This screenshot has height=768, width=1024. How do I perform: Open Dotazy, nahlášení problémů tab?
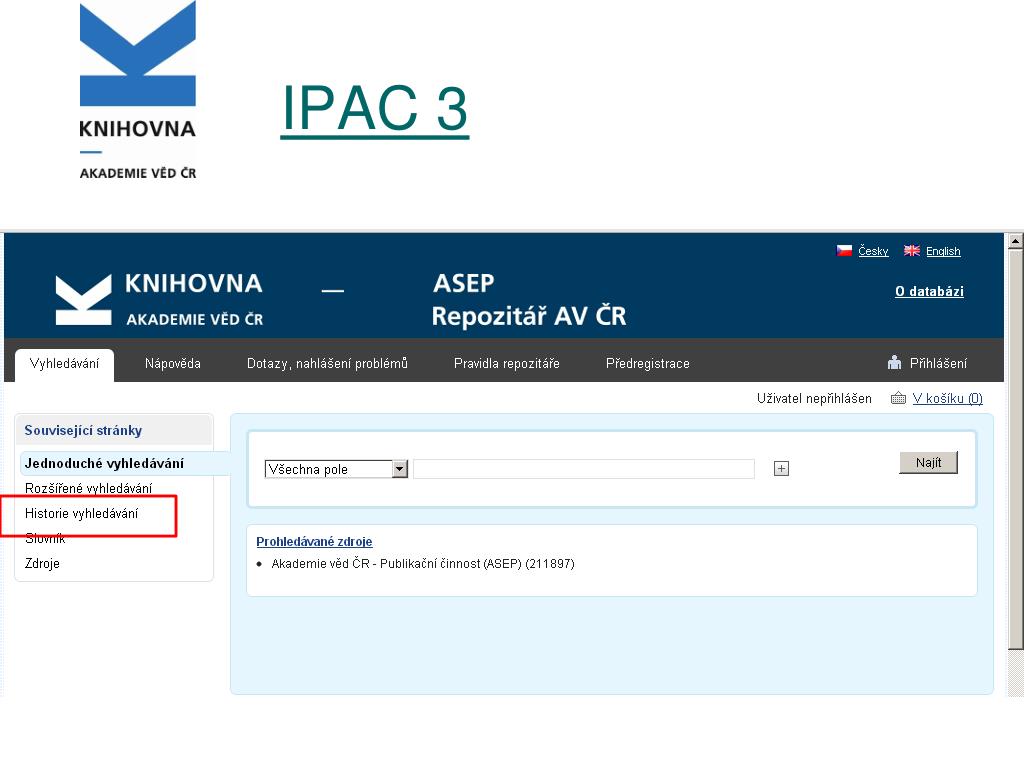pyautogui.click(x=327, y=364)
